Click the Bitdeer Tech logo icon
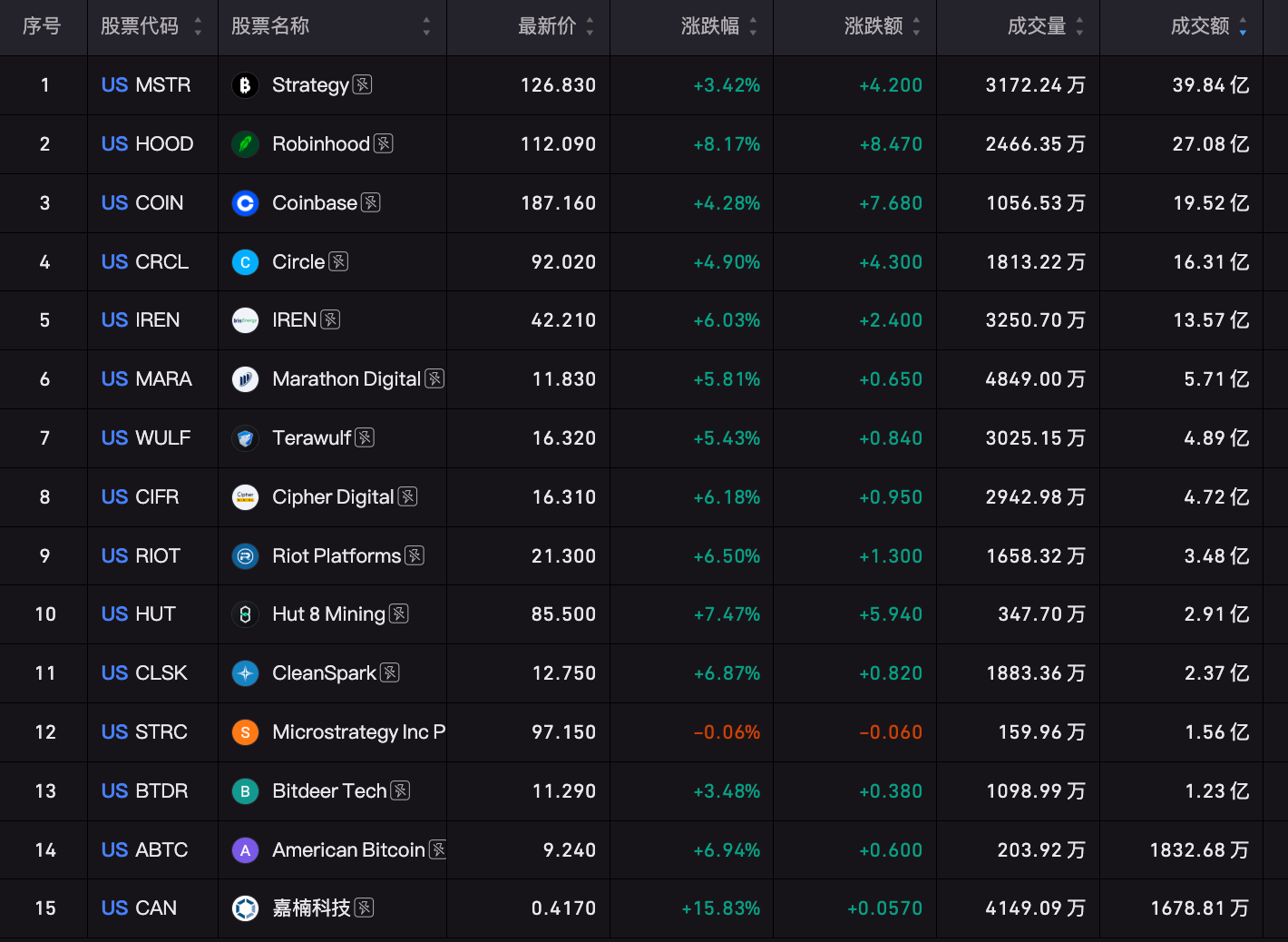The height and width of the screenshot is (942, 1288). tap(245, 791)
